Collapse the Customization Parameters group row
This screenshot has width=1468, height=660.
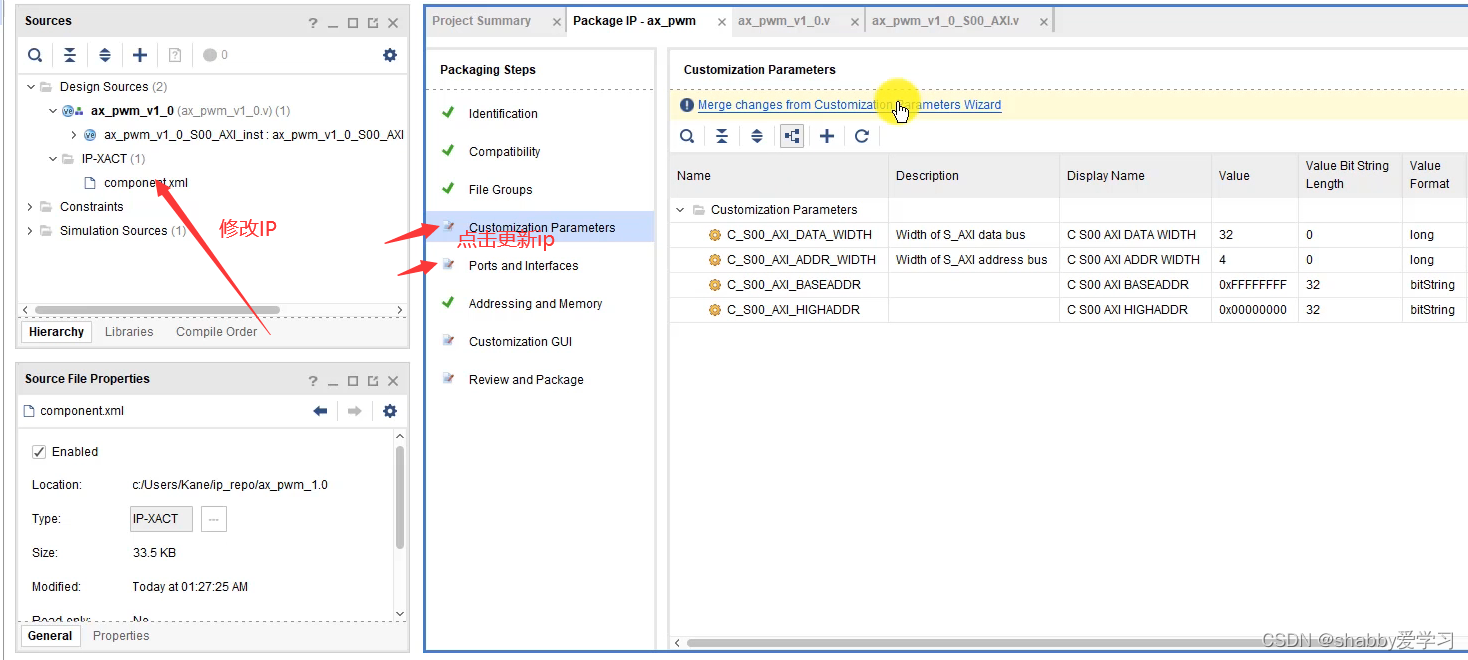pyautogui.click(x=681, y=210)
